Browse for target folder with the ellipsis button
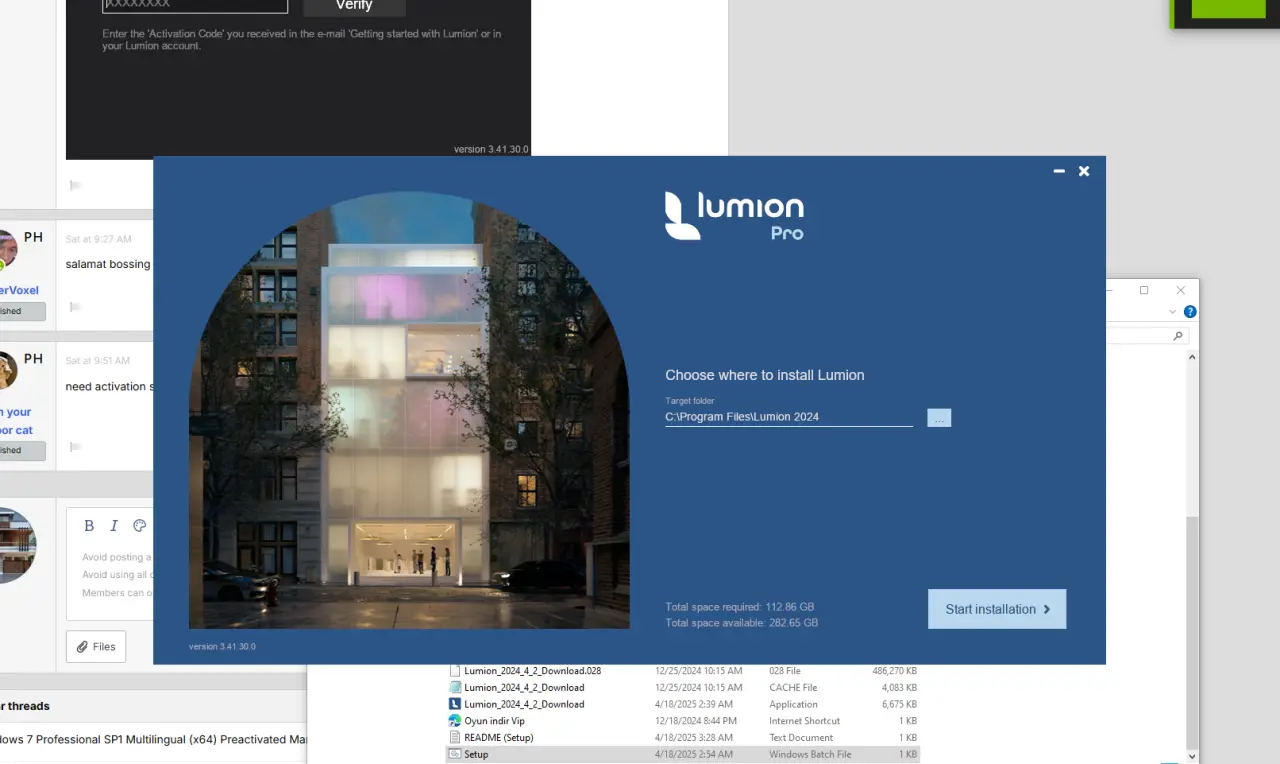Viewport: 1280px width, 764px height. tap(939, 418)
